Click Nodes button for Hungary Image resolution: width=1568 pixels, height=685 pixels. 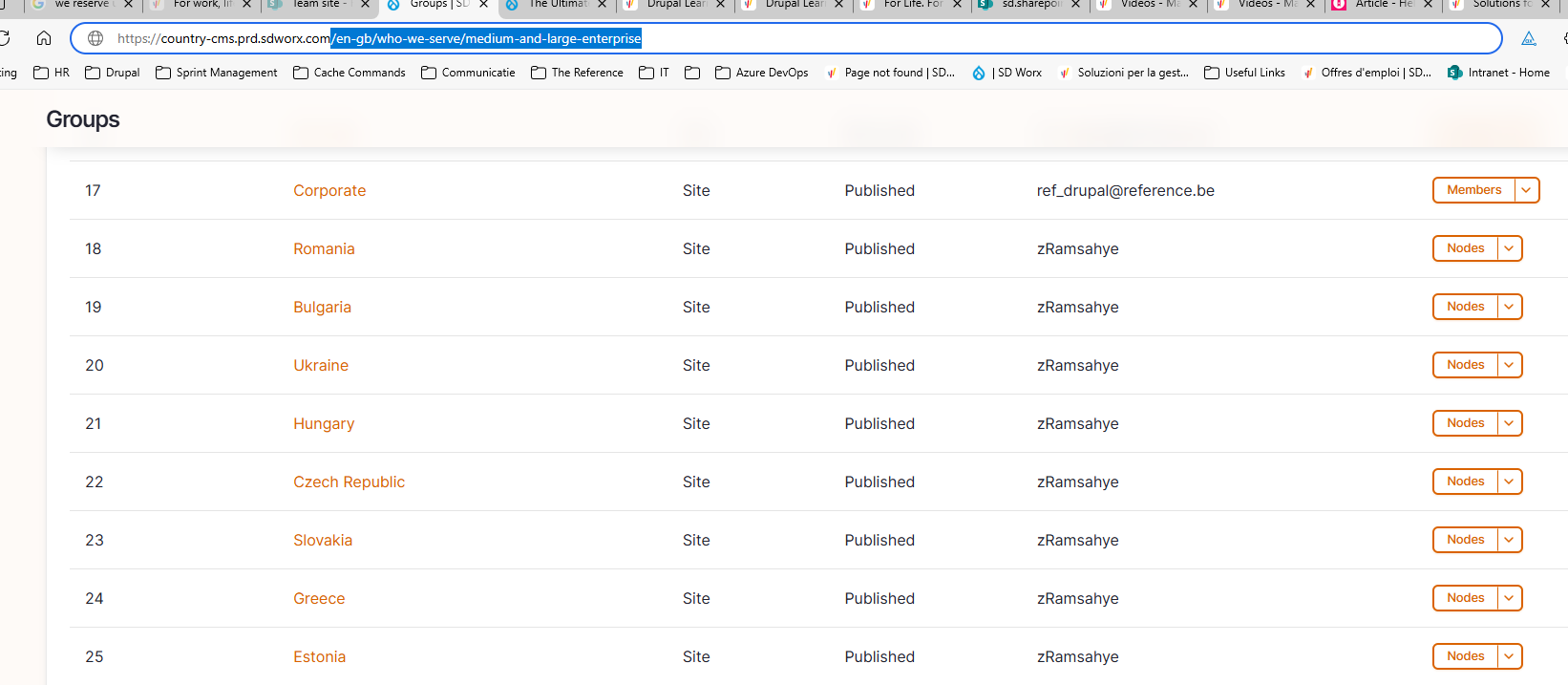(x=1465, y=423)
